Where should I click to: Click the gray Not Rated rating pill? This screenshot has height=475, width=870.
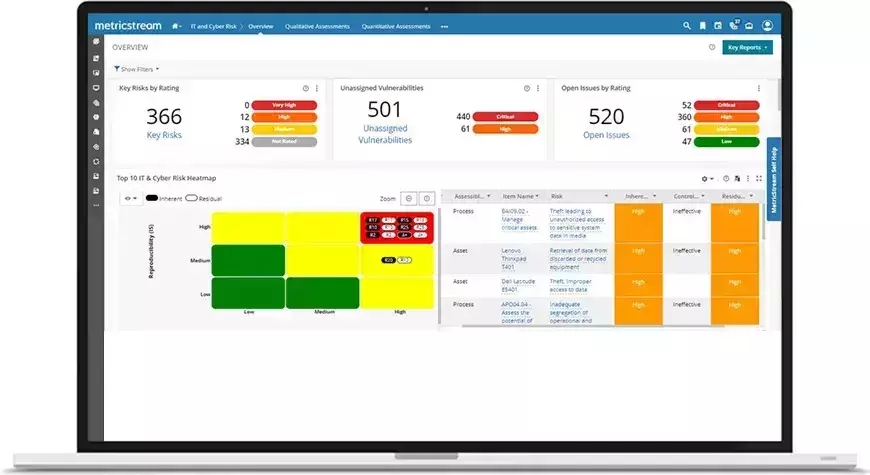tap(284, 142)
